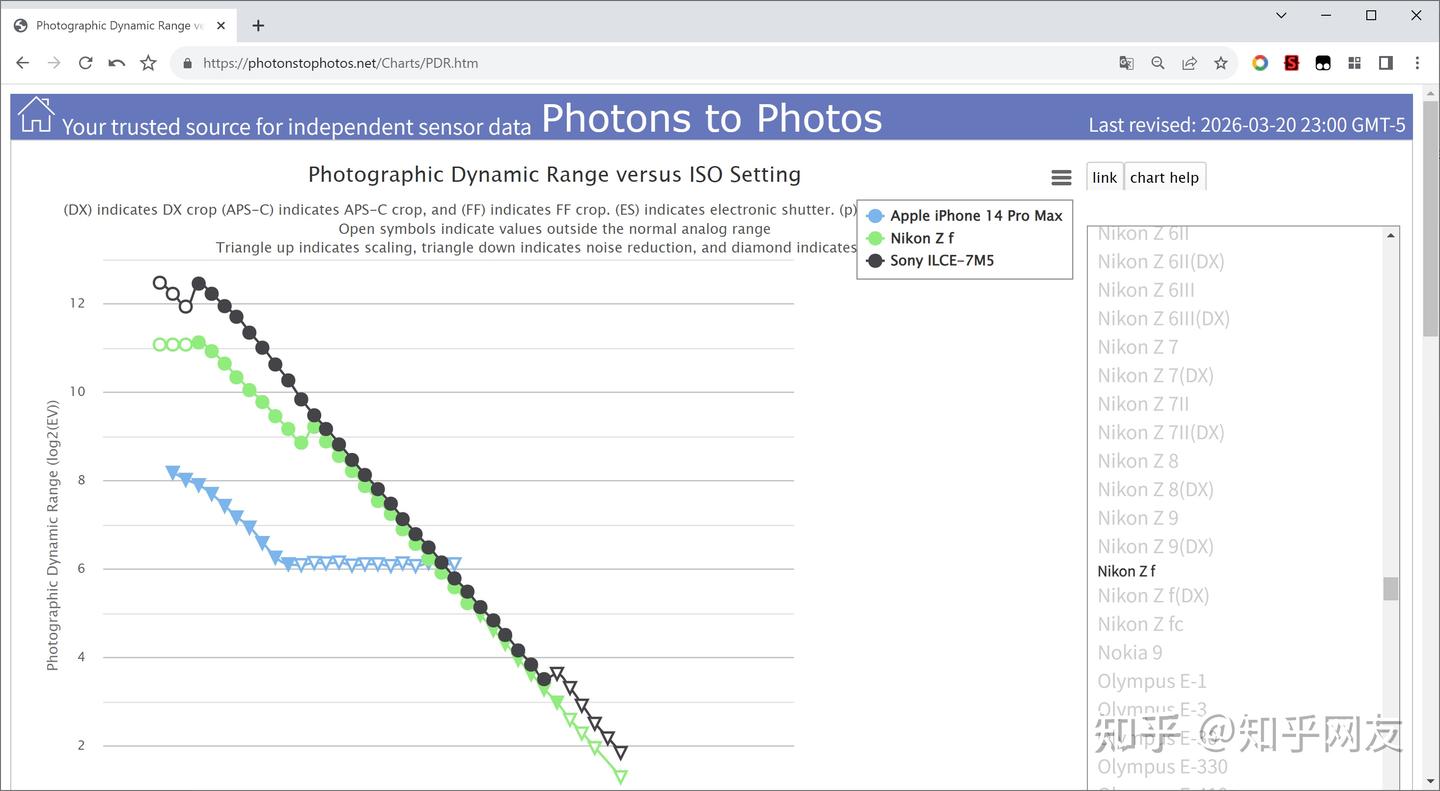
Task: Bookmark this page with the star in address bar
Action: [1221, 63]
